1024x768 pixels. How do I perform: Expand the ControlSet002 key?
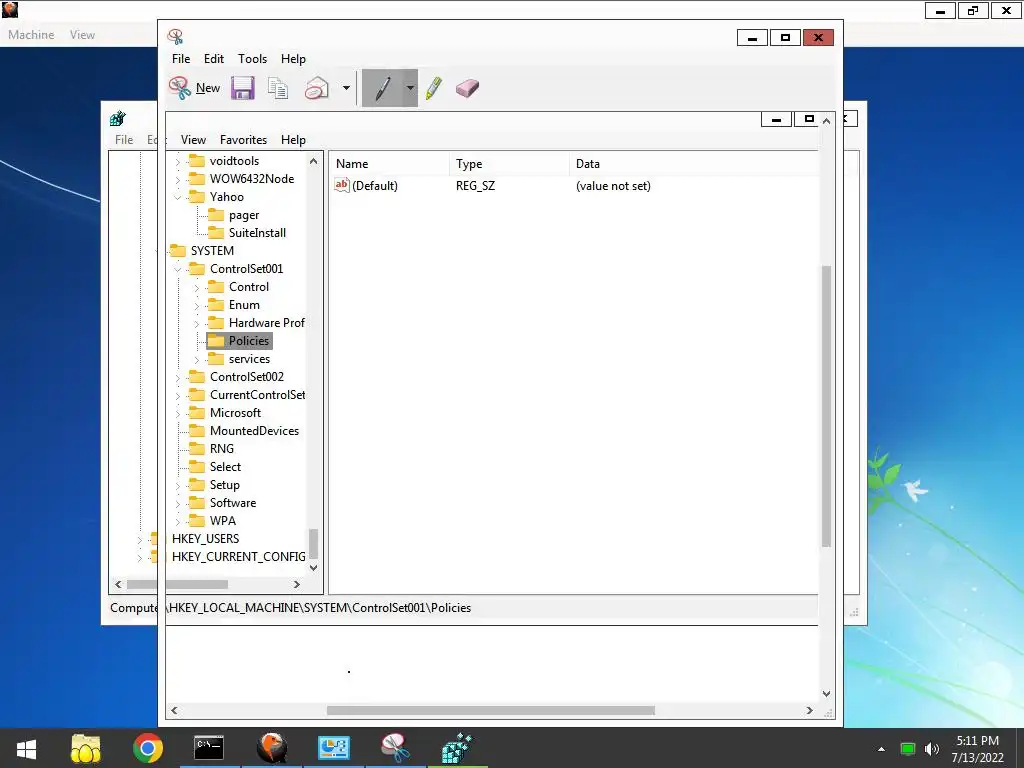click(x=178, y=377)
